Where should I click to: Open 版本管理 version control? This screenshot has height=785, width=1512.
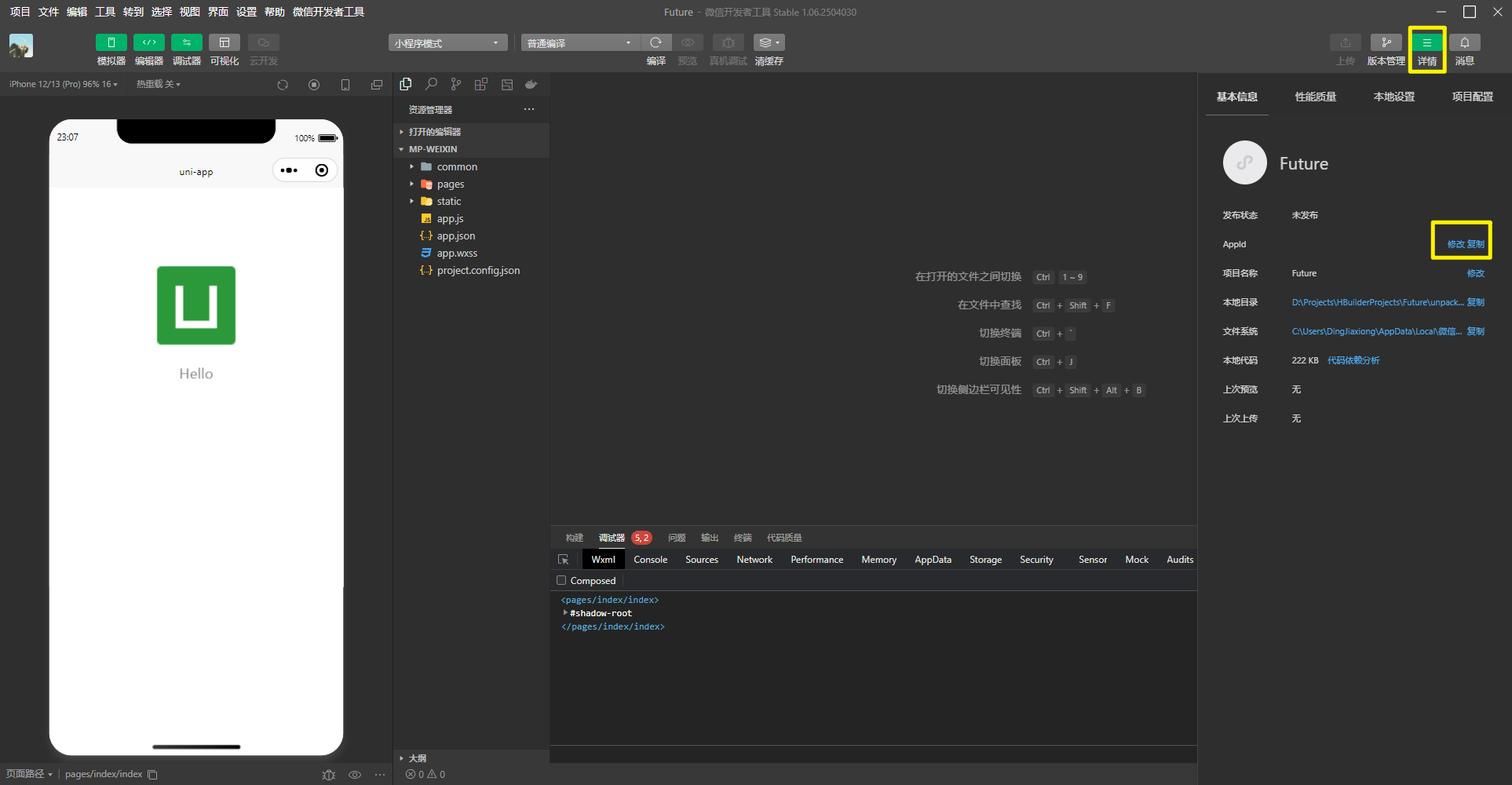(1386, 42)
